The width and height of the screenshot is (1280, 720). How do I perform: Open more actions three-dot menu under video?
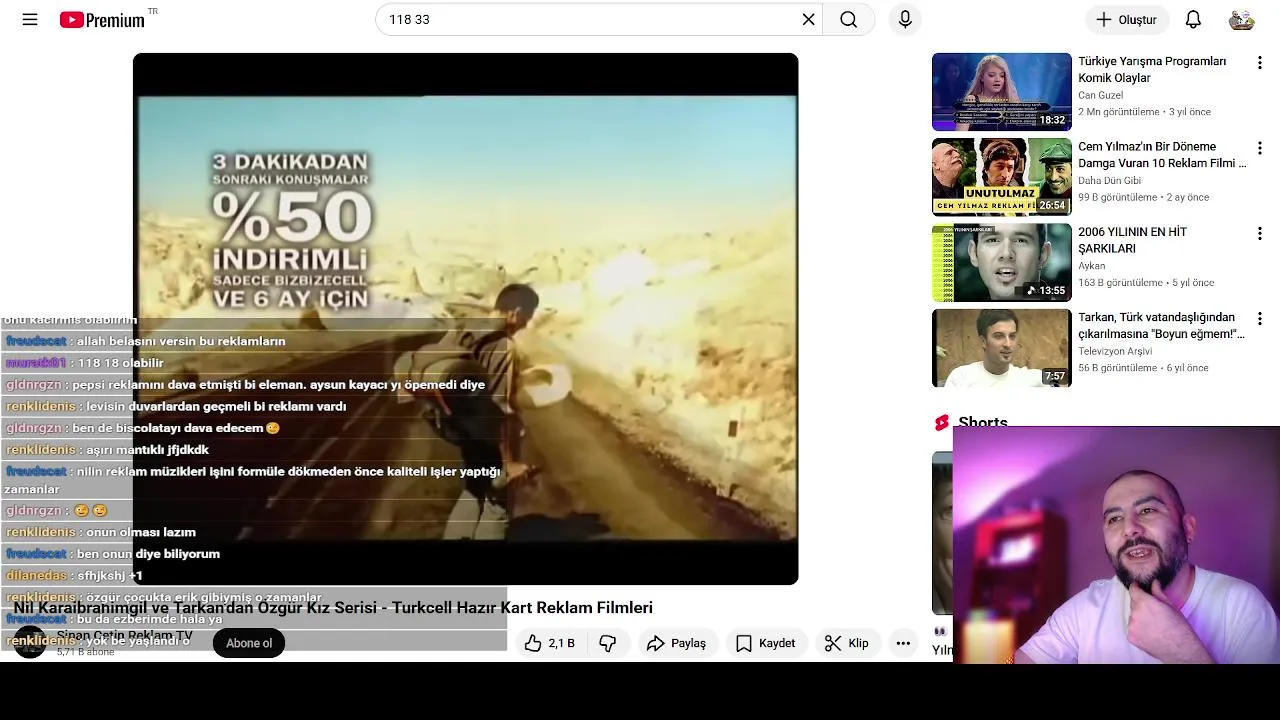coord(903,643)
